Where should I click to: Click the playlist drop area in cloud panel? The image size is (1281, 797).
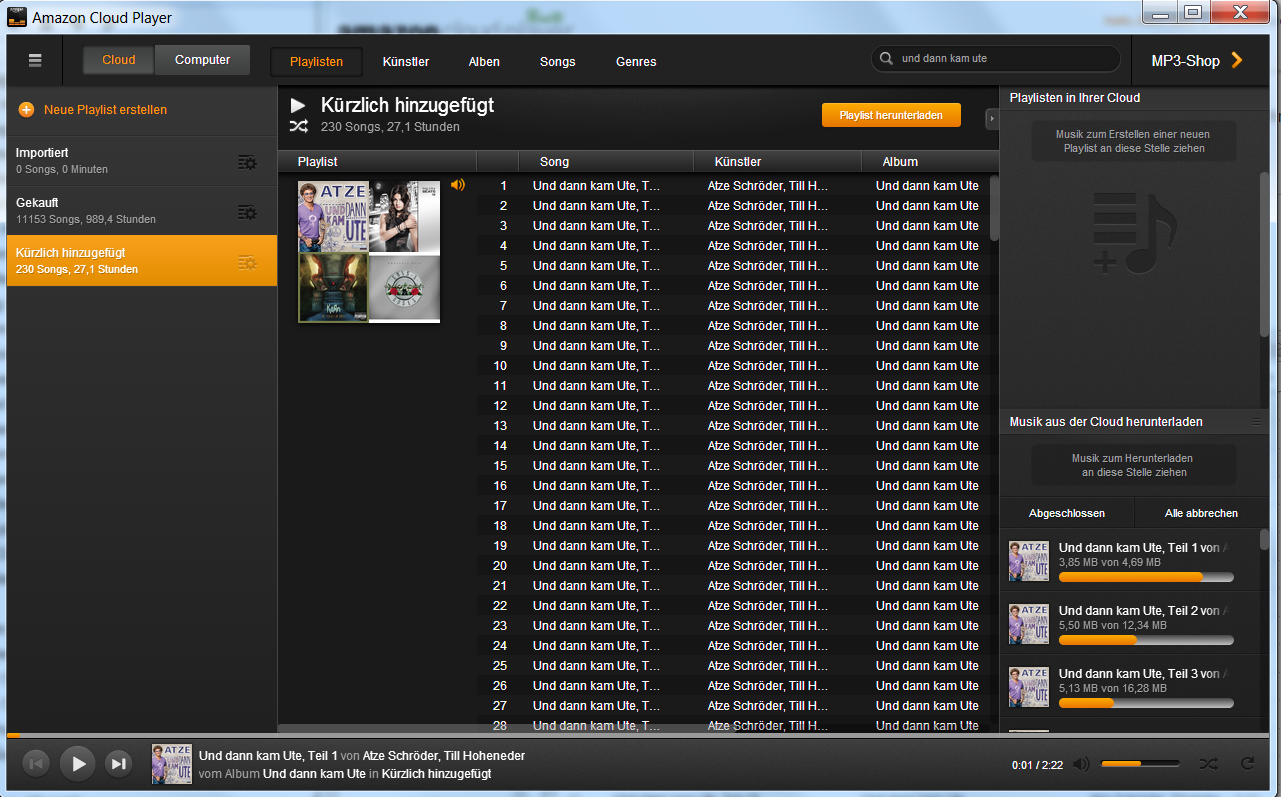click(x=1134, y=141)
